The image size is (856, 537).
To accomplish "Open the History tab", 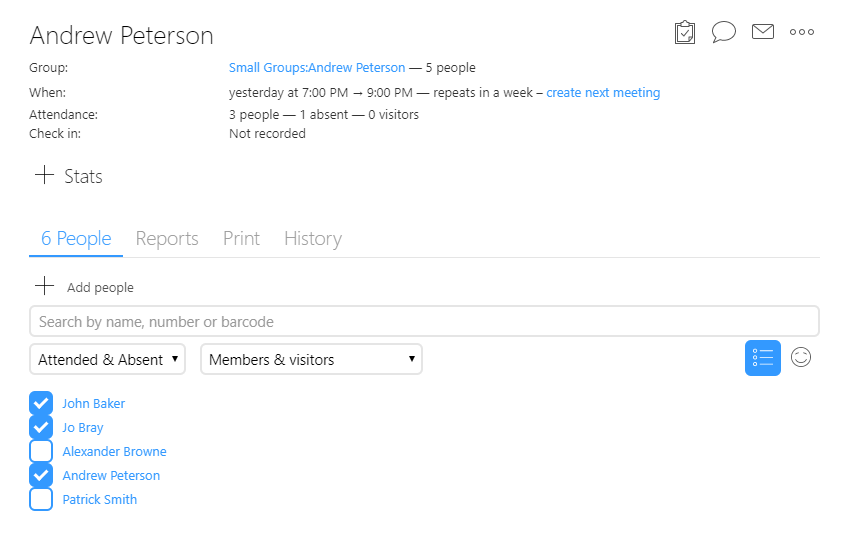I will 313,238.
